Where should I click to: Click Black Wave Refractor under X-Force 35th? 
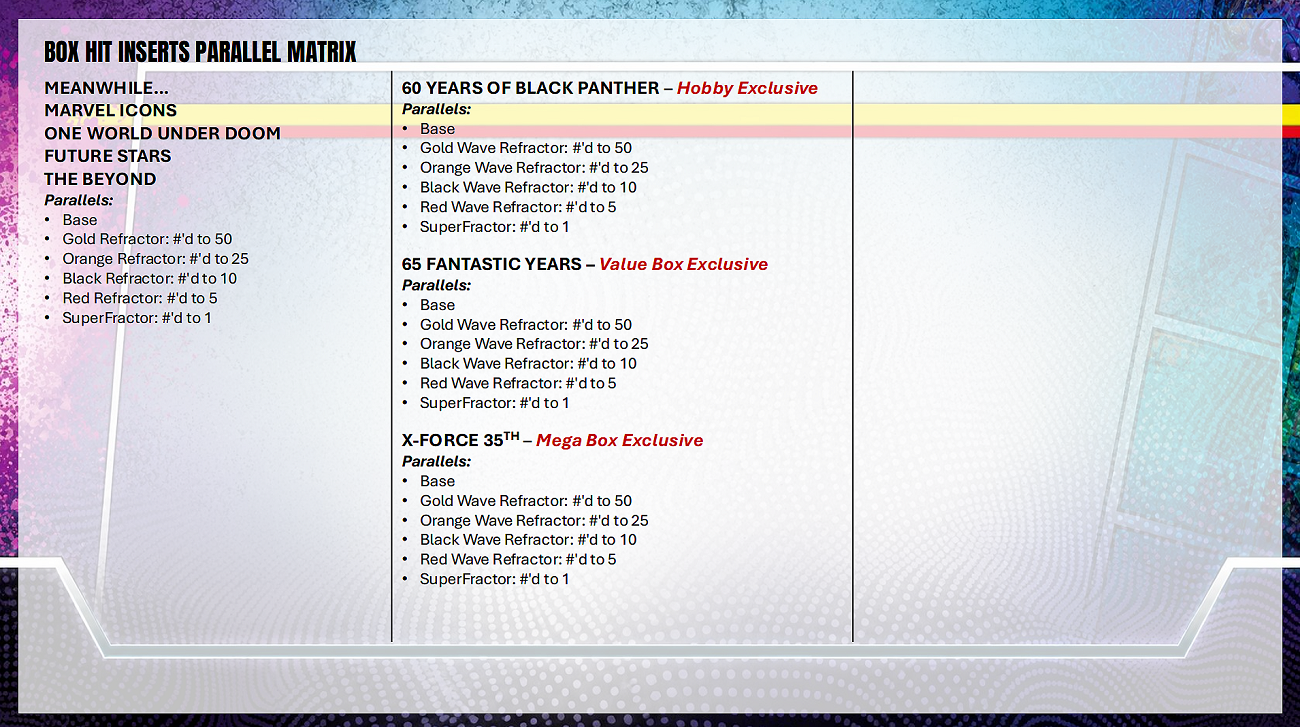click(529, 540)
